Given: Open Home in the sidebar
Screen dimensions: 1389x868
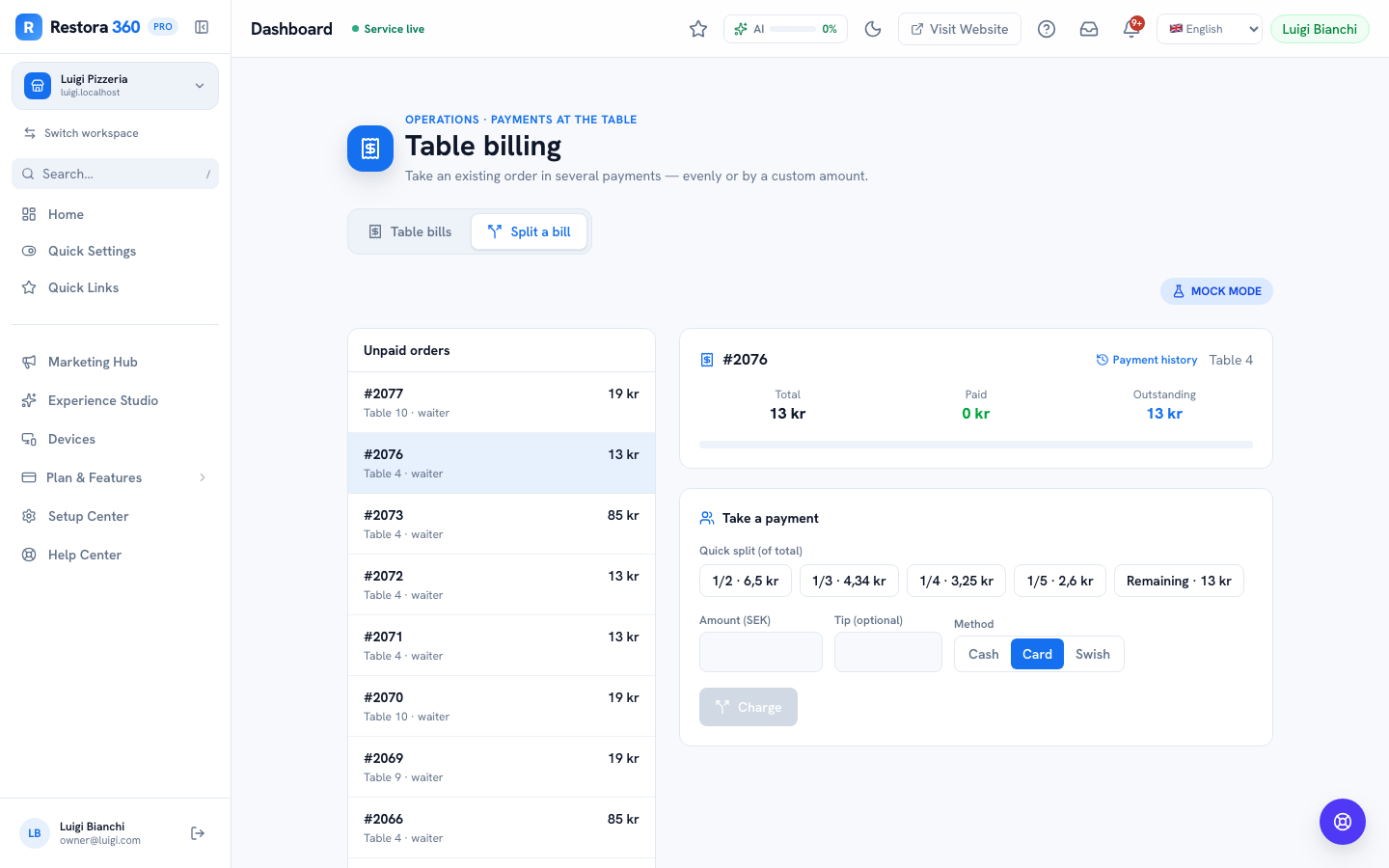Looking at the screenshot, I should pyautogui.click(x=115, y=214).
